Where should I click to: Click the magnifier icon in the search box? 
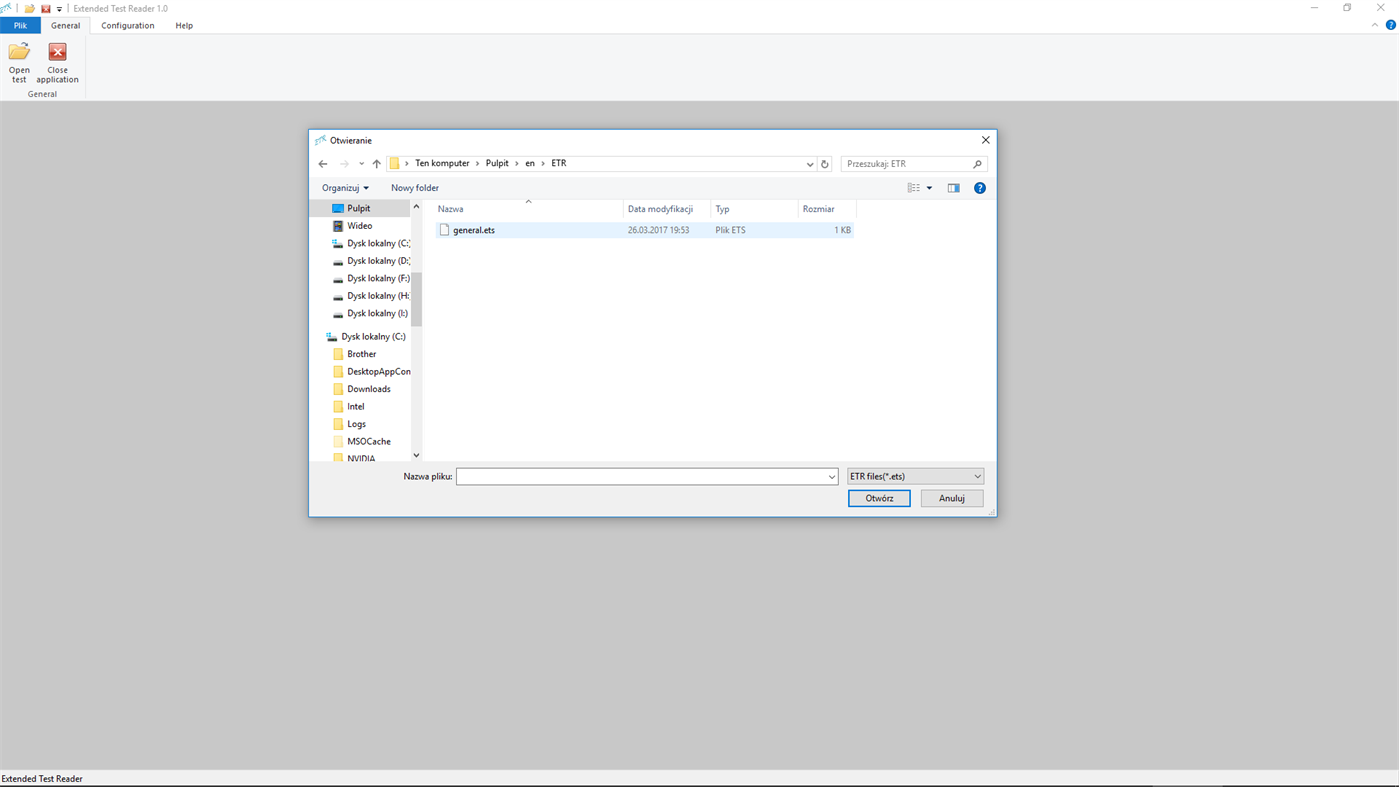click(x=977, y=163)
